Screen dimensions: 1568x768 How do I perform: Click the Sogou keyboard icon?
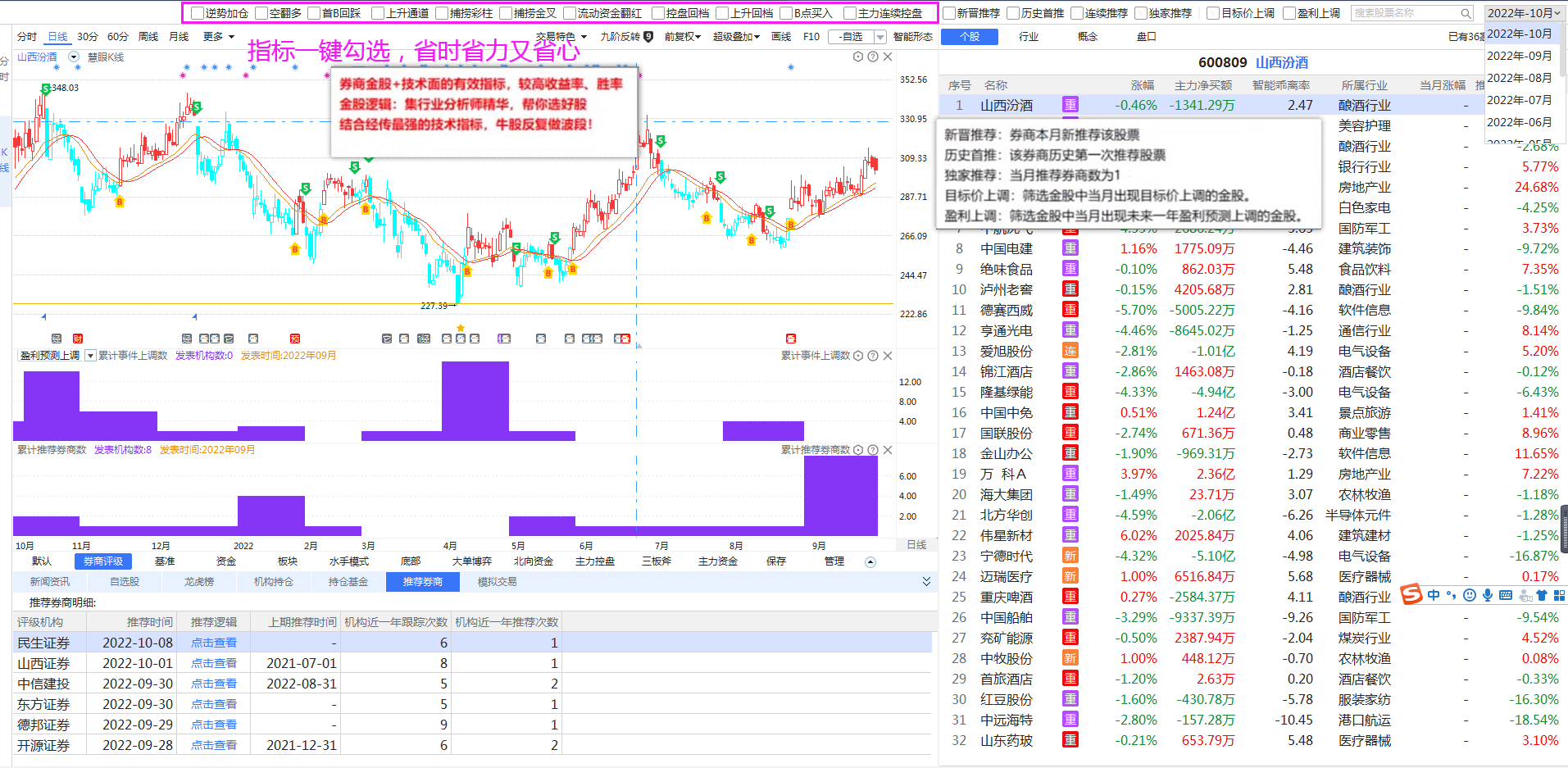(x=1506, y=595)
